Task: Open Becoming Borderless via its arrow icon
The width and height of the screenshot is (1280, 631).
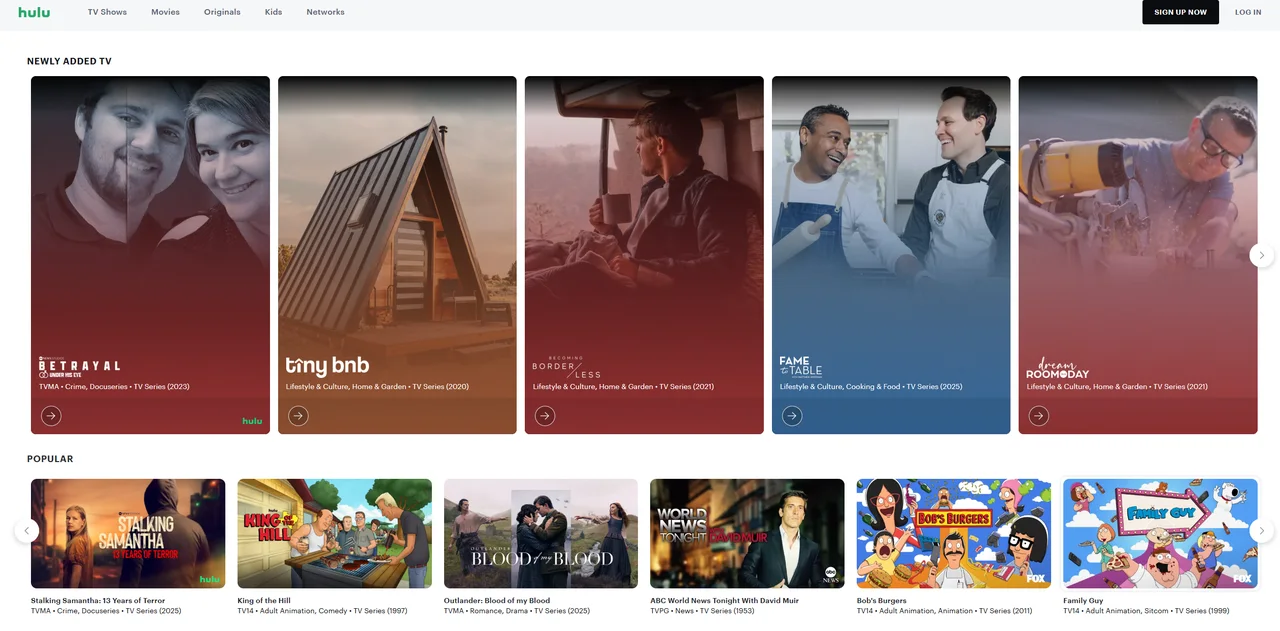Action: point(545,415)
